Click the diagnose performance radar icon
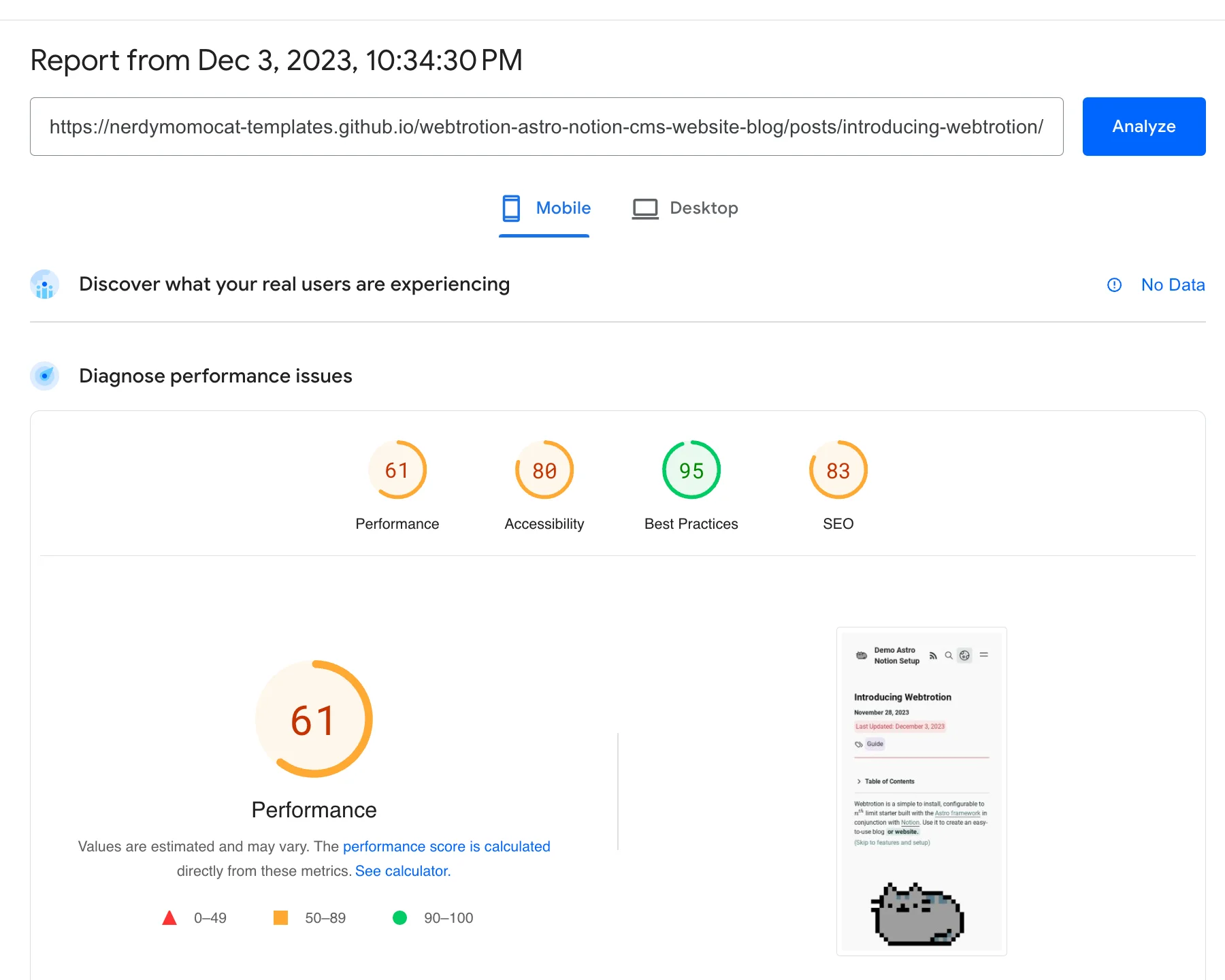The width and height of the screenshot is (1225, 980). point(45,376)
